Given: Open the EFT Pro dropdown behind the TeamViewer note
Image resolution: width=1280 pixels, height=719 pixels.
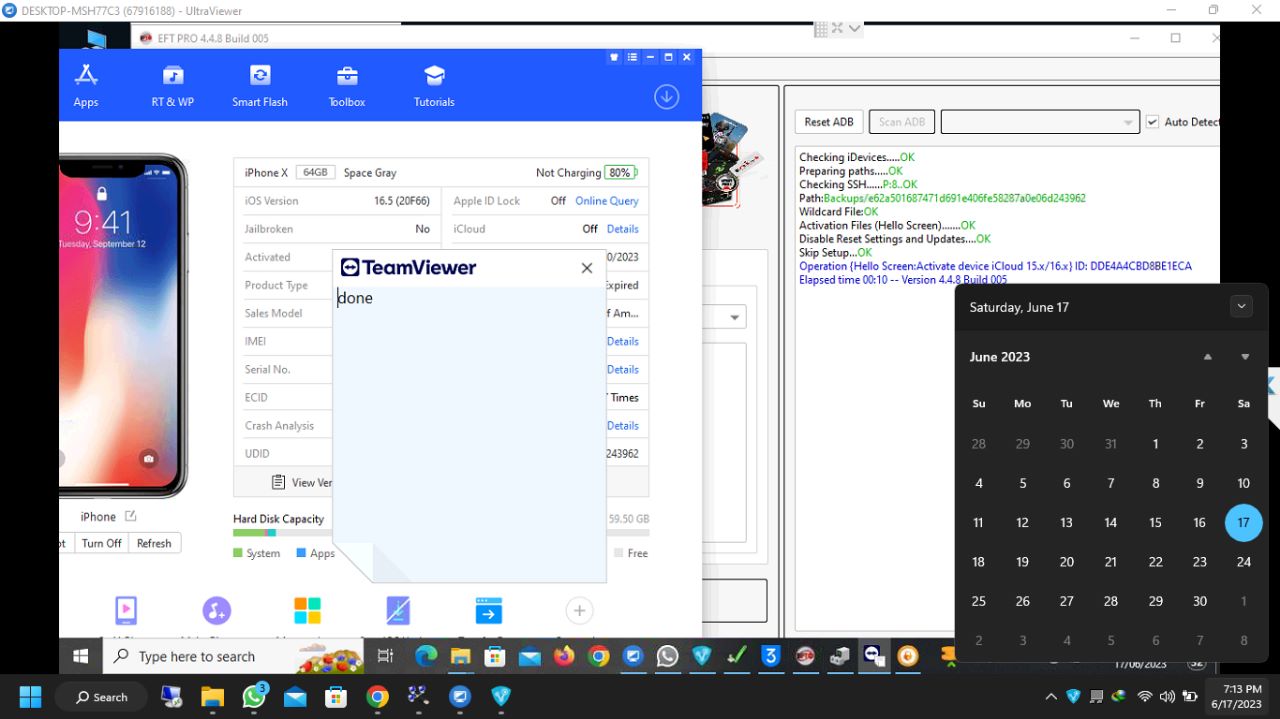Looking at the screenshot, I should point(736,317).
